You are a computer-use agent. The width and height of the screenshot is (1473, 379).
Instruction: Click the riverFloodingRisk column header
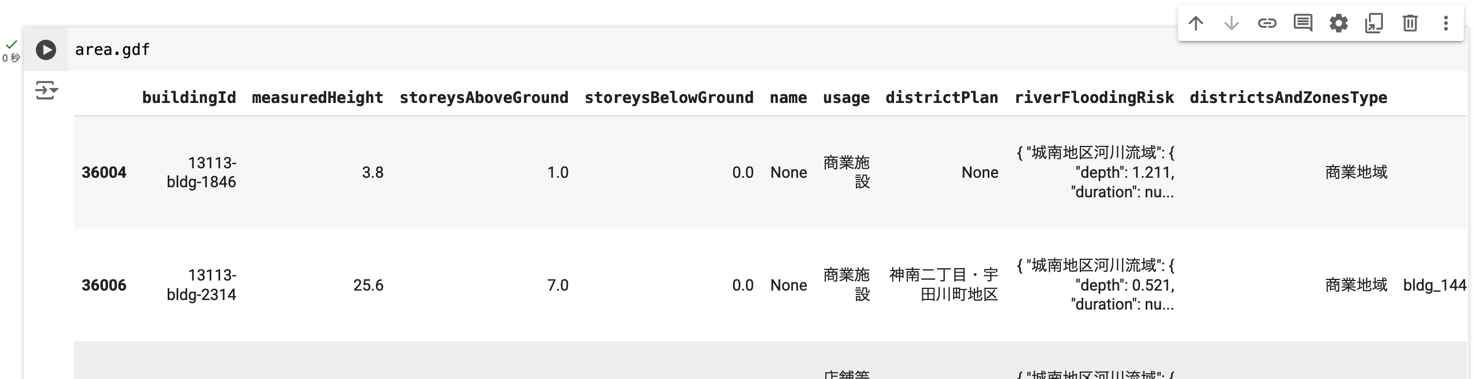tap(1094, 98)
